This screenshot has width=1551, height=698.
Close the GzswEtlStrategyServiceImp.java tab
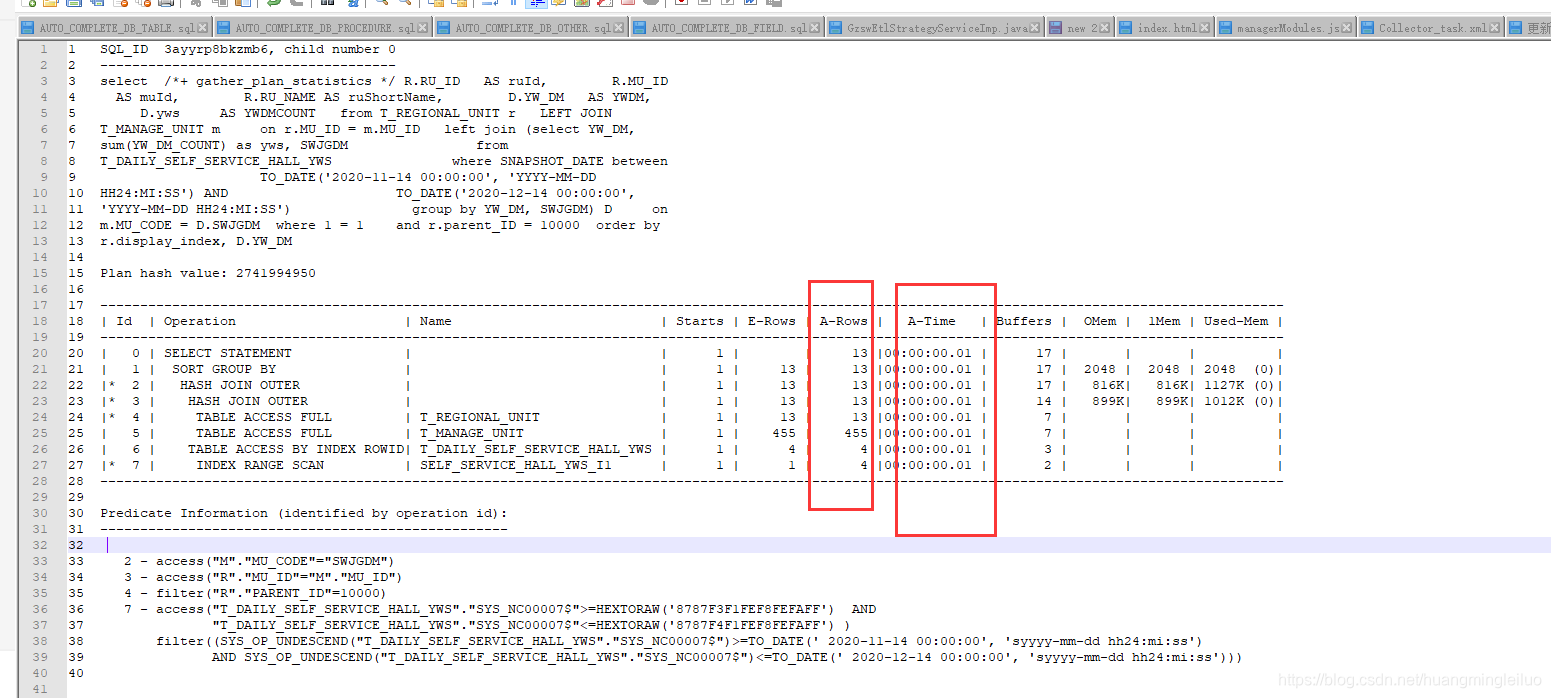1036,29
